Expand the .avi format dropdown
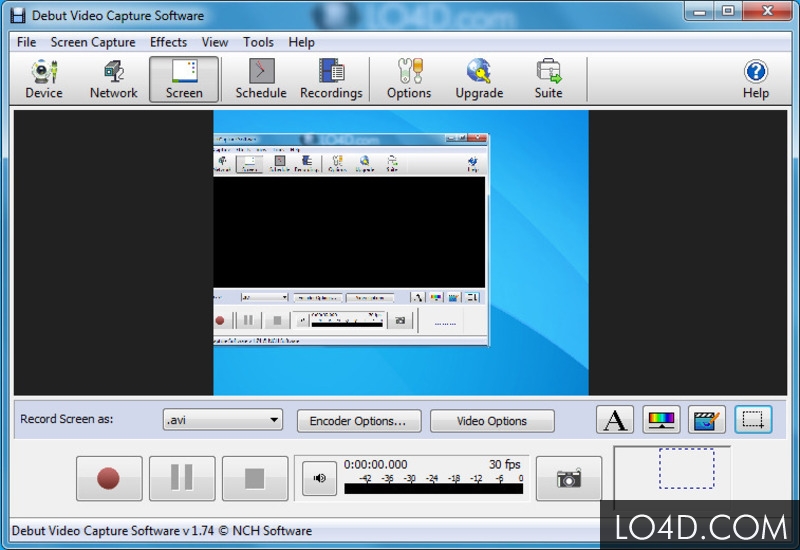This screenshot has height=550, width=800. pos(222,420)
